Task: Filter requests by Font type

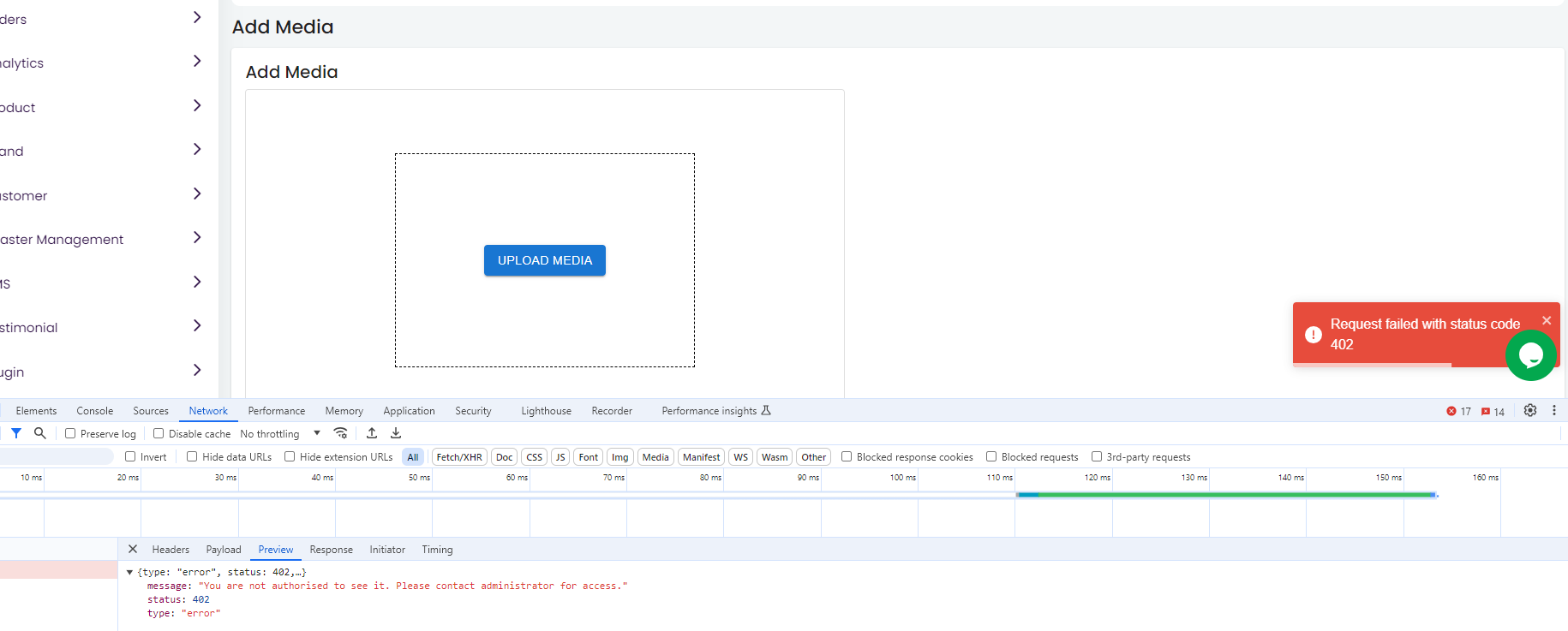Action: pos(588,457)
